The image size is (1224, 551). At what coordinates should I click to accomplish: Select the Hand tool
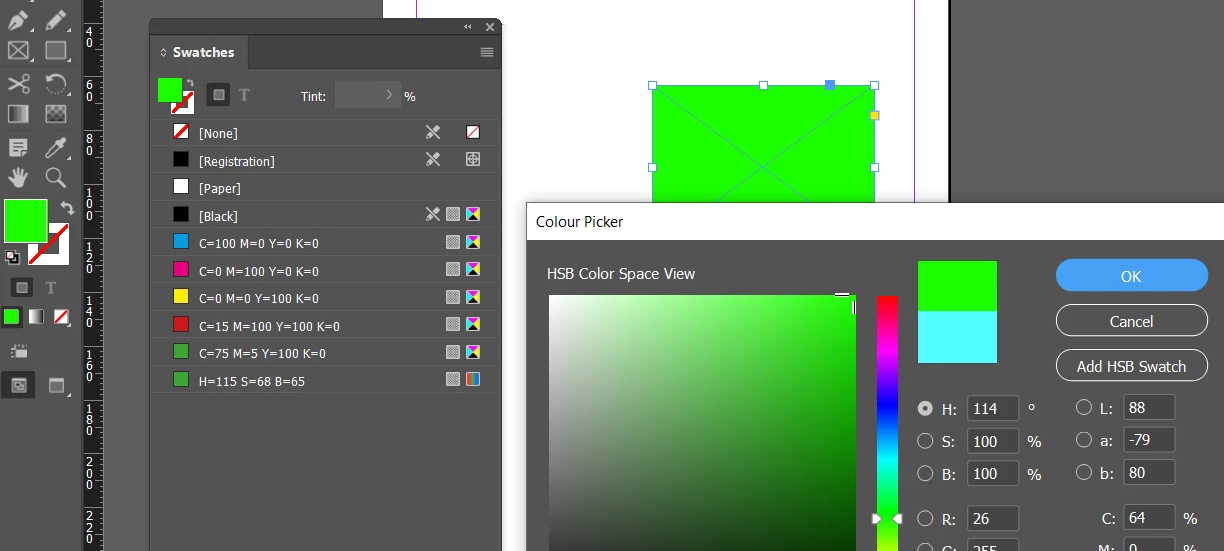pyautogui.click(x=18, y=178)
